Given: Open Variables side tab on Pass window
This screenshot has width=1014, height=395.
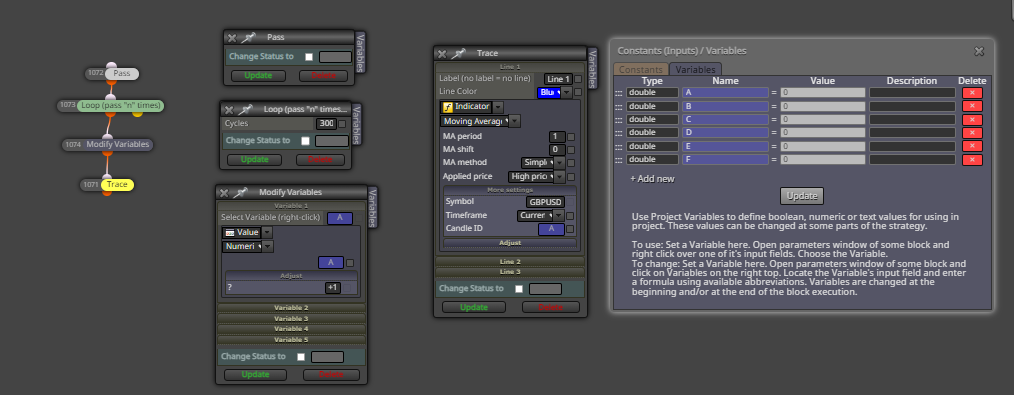Looking at the screenshot, I should tap(360, 52).
